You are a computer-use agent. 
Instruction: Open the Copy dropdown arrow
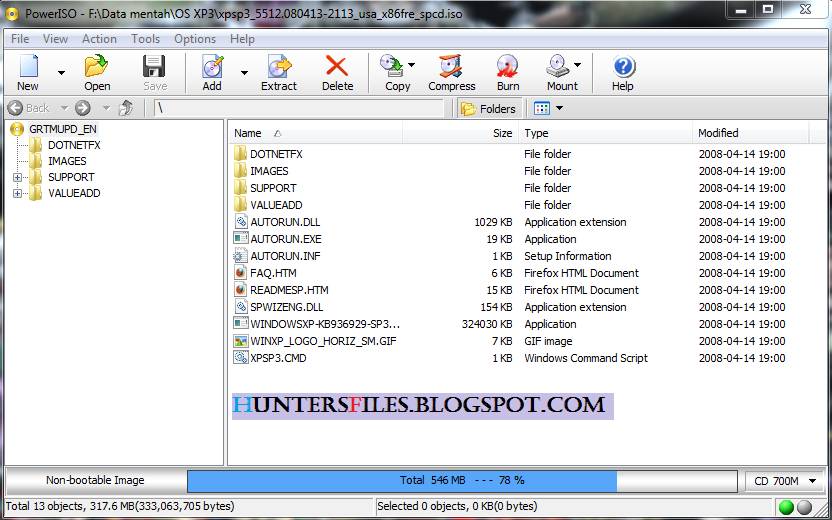[x=412, y=65]
